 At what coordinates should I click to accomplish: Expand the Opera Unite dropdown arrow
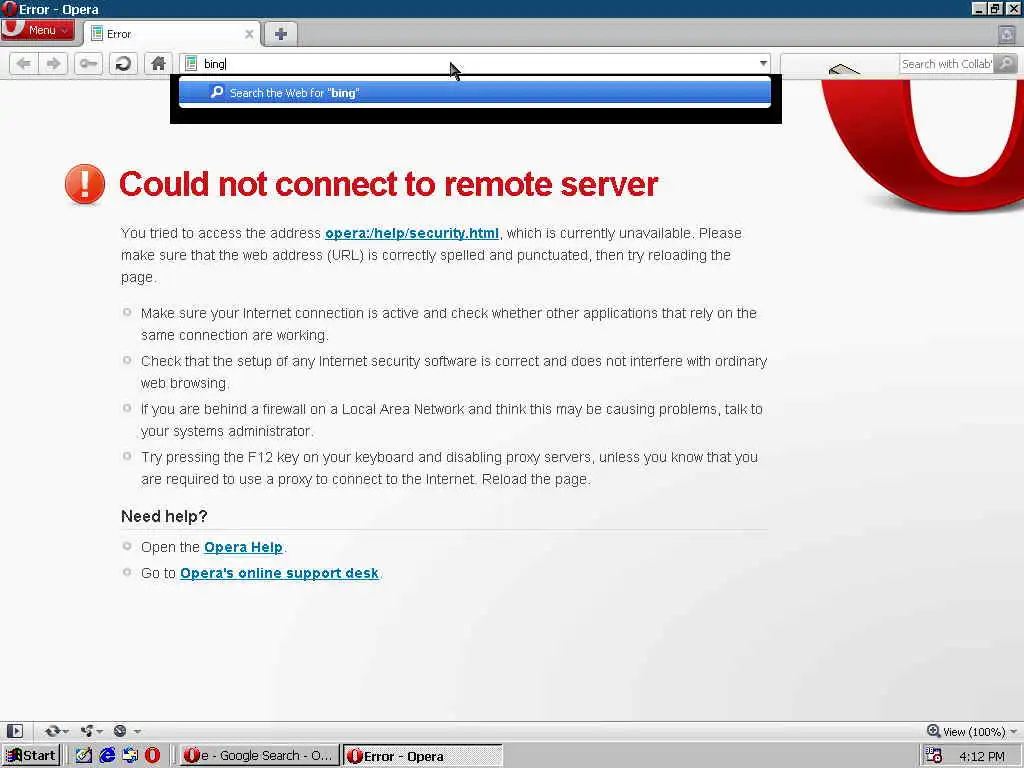(x=100, y=731)
